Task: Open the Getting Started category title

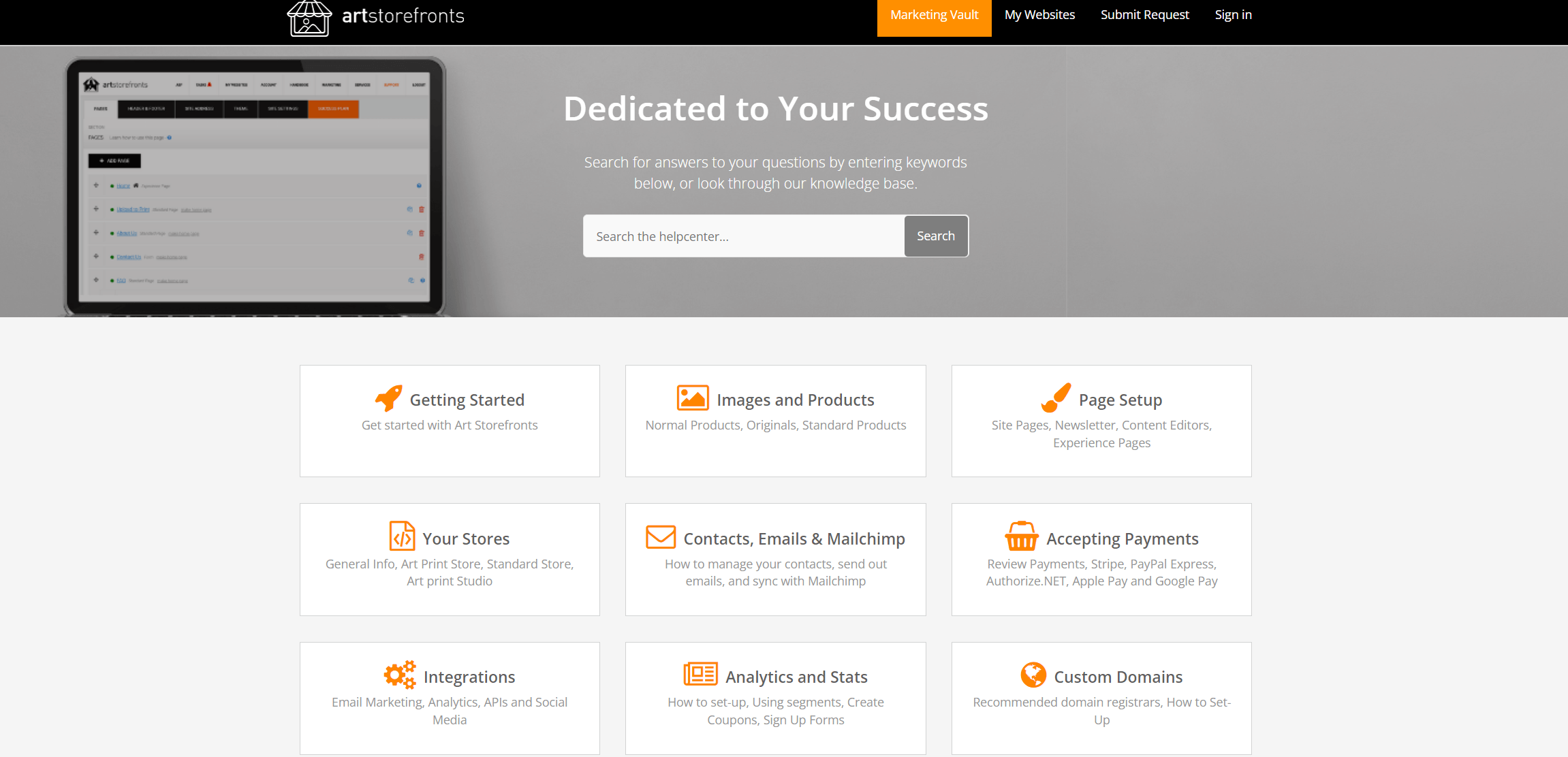Action: click(467, 400)
